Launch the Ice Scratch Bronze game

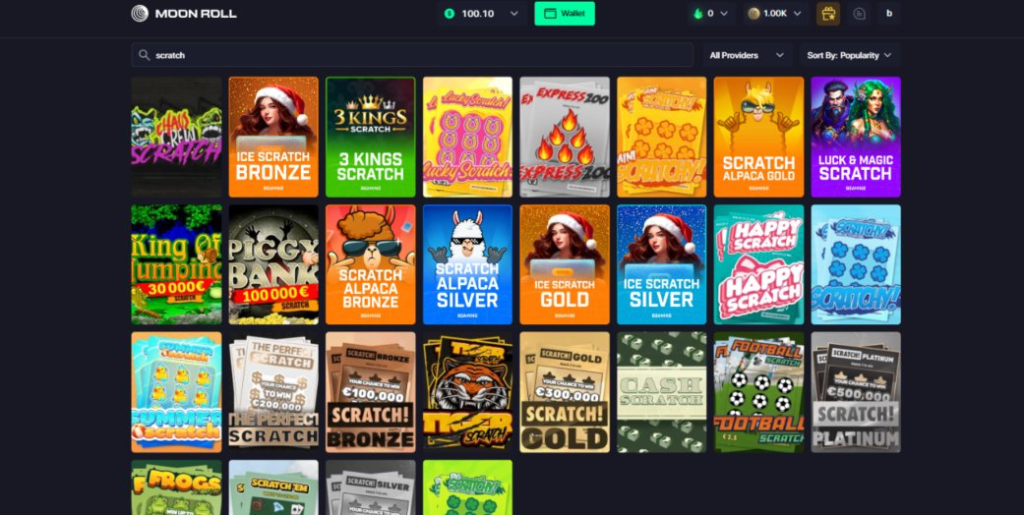(273, 137)
